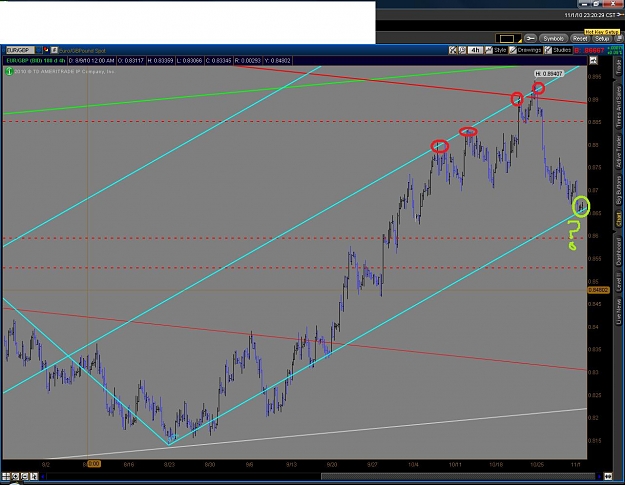The width and height of the screenshot is (625, 485).
Task: Click the zoom-in icon at chart bottom-left
Action: (15, 476)
